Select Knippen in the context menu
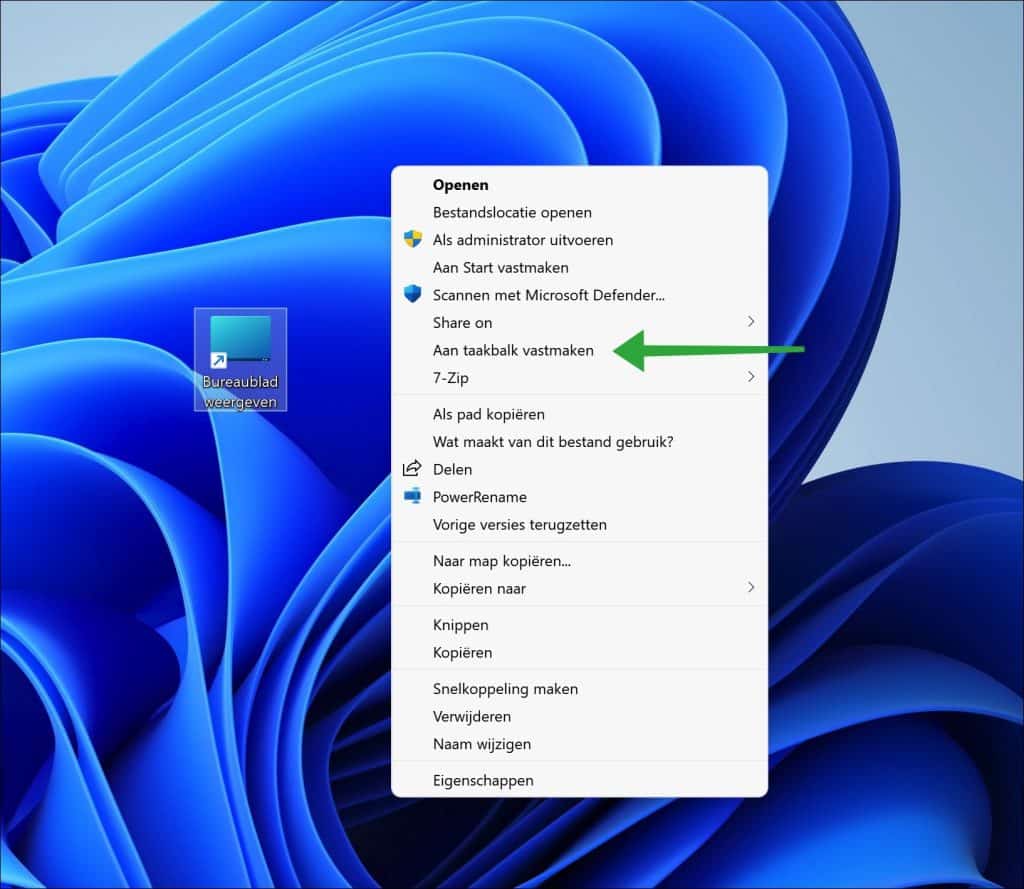Viewport: 1024px width, 889px height. click(x=460, y=625)
